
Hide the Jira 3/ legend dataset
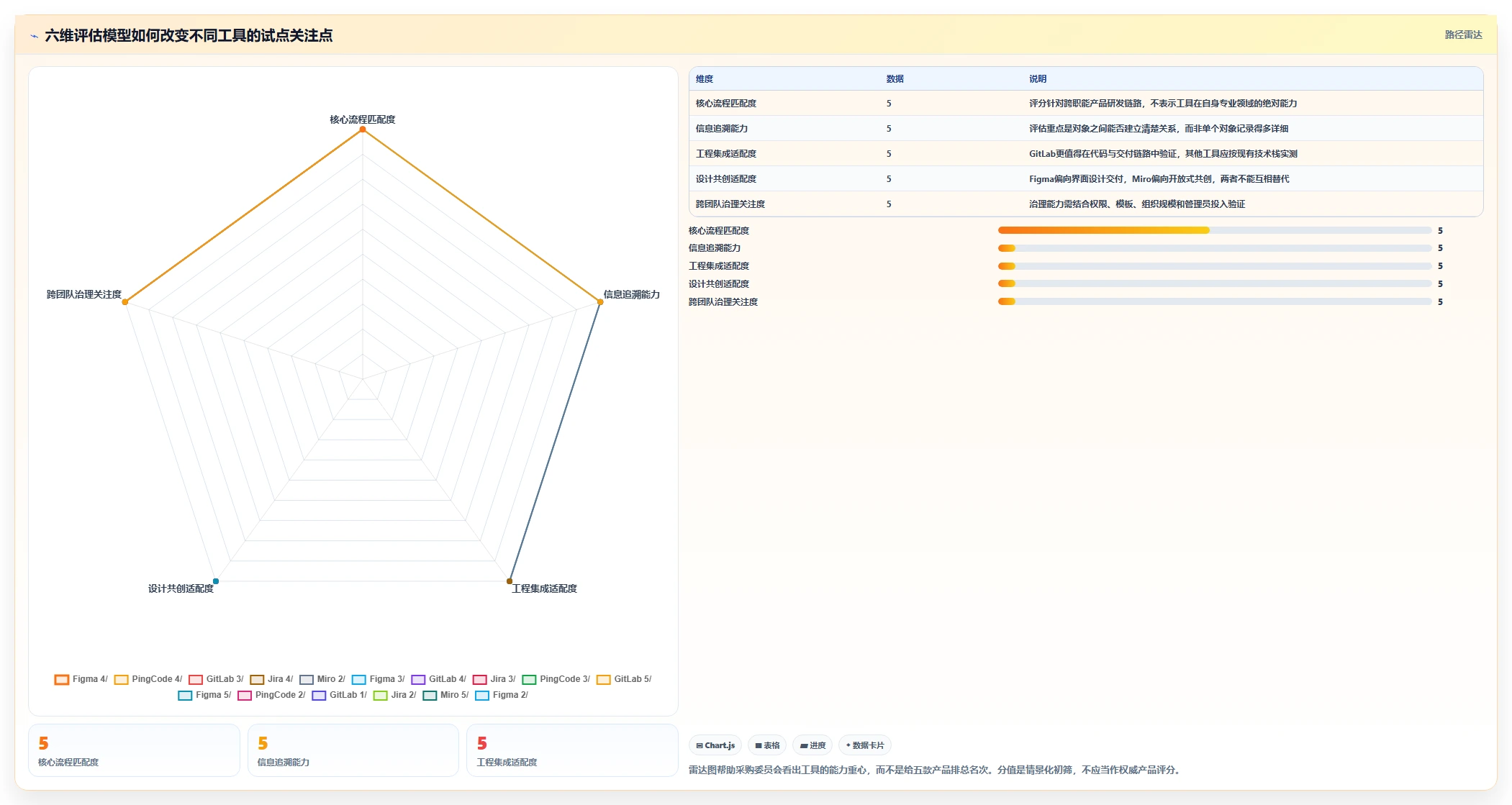(494, 679)
